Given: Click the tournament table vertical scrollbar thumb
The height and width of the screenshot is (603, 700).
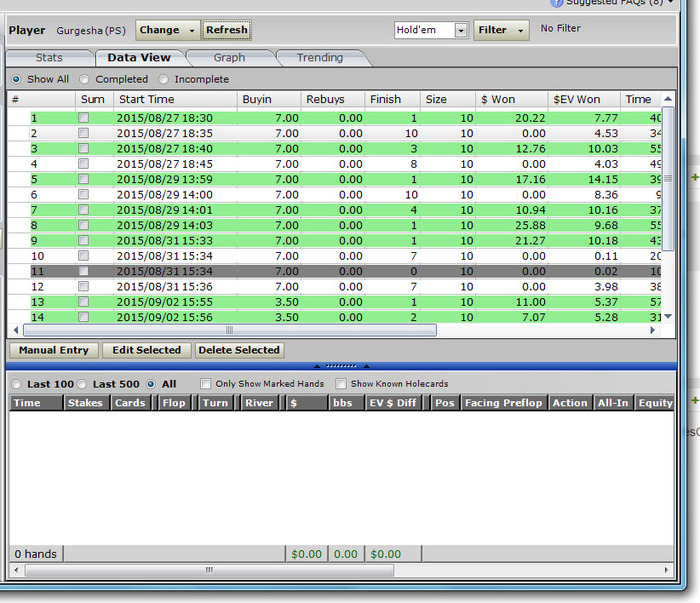Looking at the screenshot, I should pyautogui.click(x=668, y=179).
